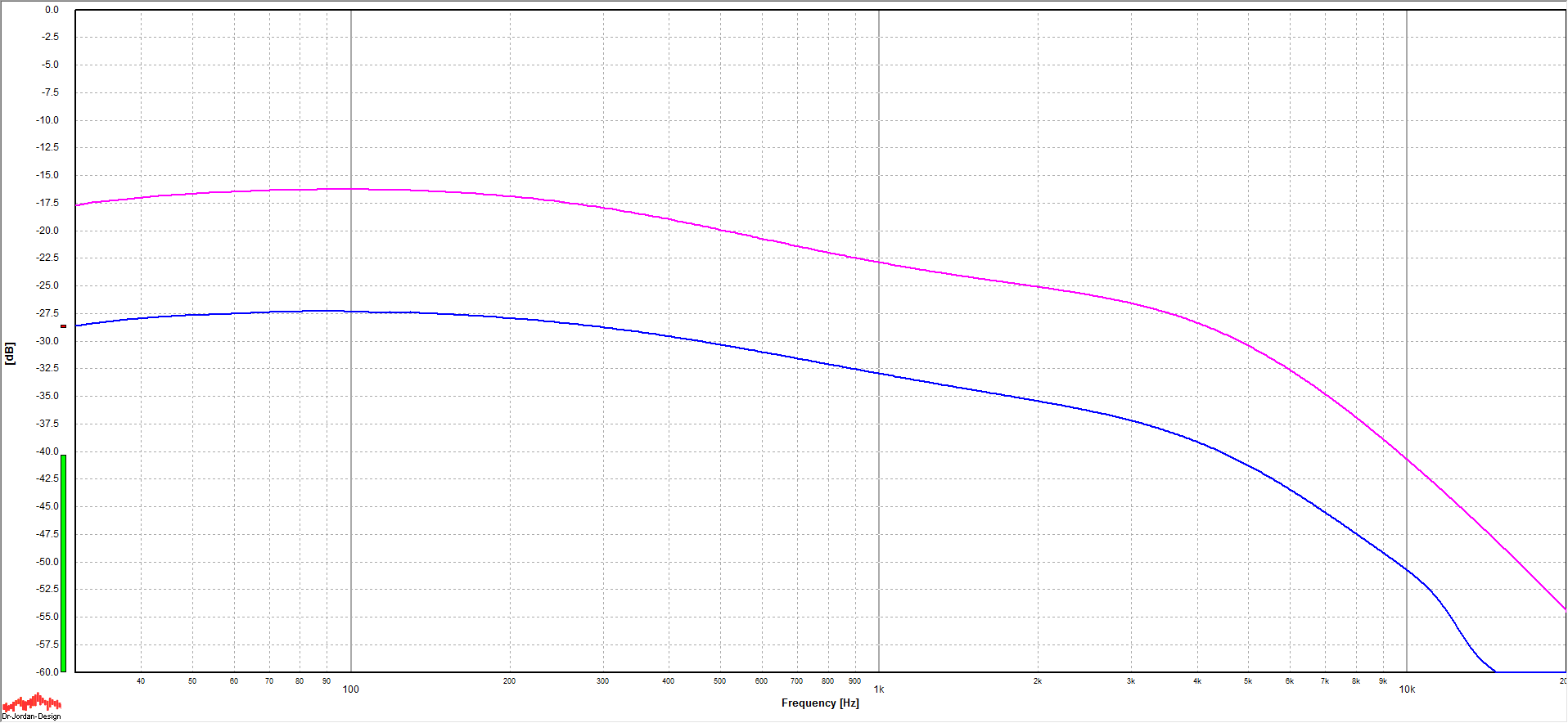
Task: Click the Frequency [Hz] axis label
Action: 819,703
